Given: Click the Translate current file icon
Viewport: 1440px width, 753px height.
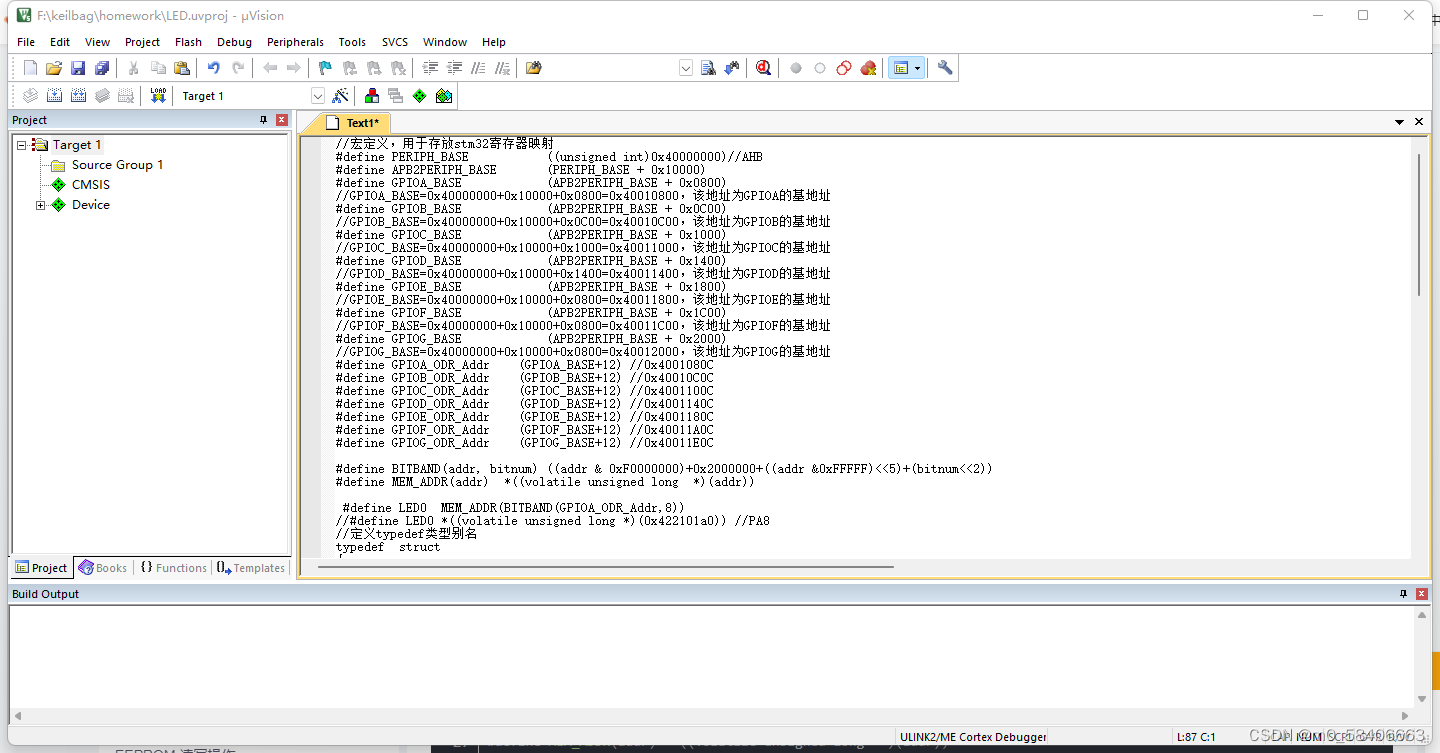Looking at the screenshot, I should pos(30,96).
